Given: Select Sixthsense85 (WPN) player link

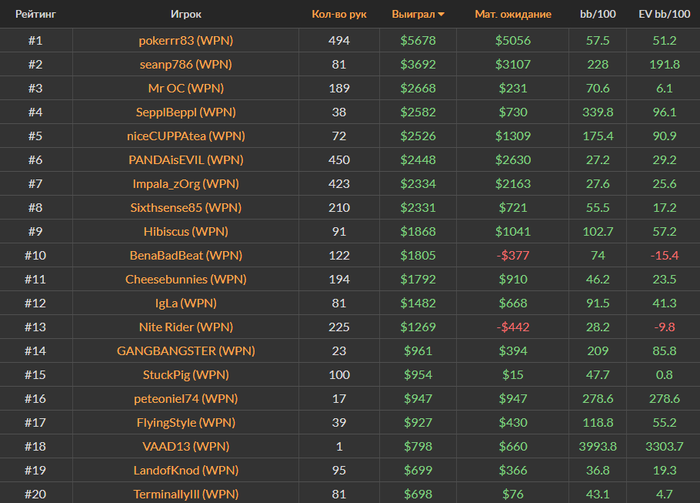Looking at the screenshot, I should tap(185, 208).
